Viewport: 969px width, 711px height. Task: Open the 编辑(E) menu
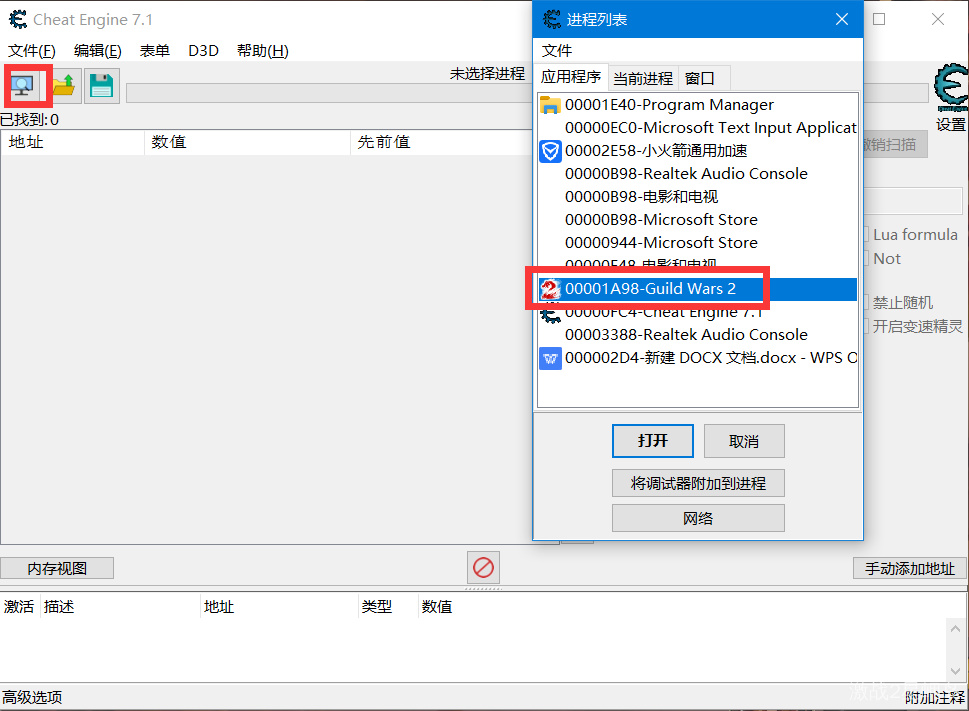pos(98,51)
